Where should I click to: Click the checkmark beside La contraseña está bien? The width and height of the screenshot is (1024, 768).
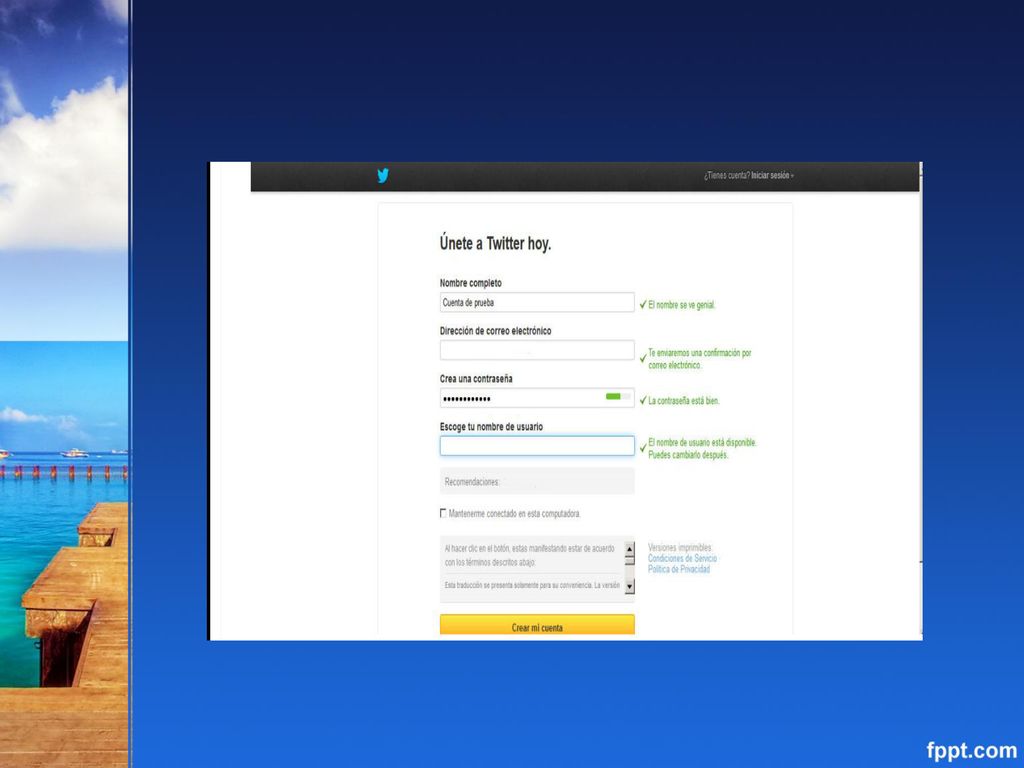tap(643, 400)
